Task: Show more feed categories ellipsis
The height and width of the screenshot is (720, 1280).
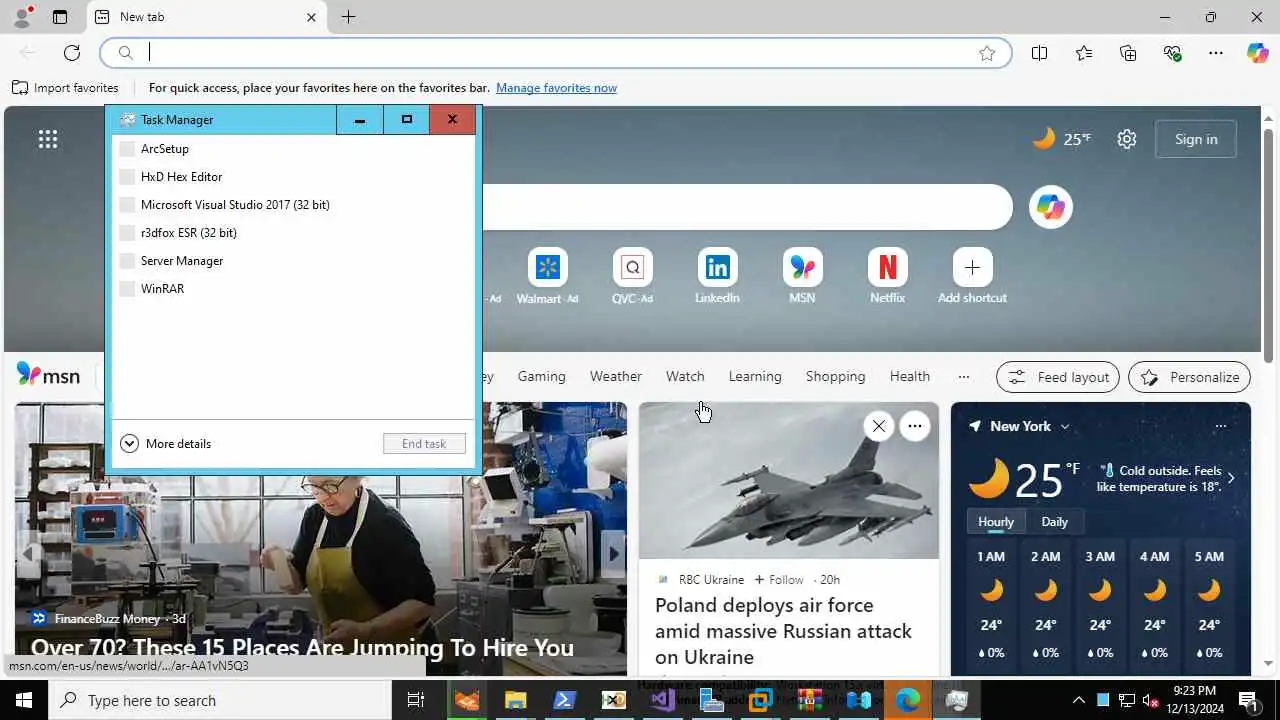Action: (x=963, y=377)
